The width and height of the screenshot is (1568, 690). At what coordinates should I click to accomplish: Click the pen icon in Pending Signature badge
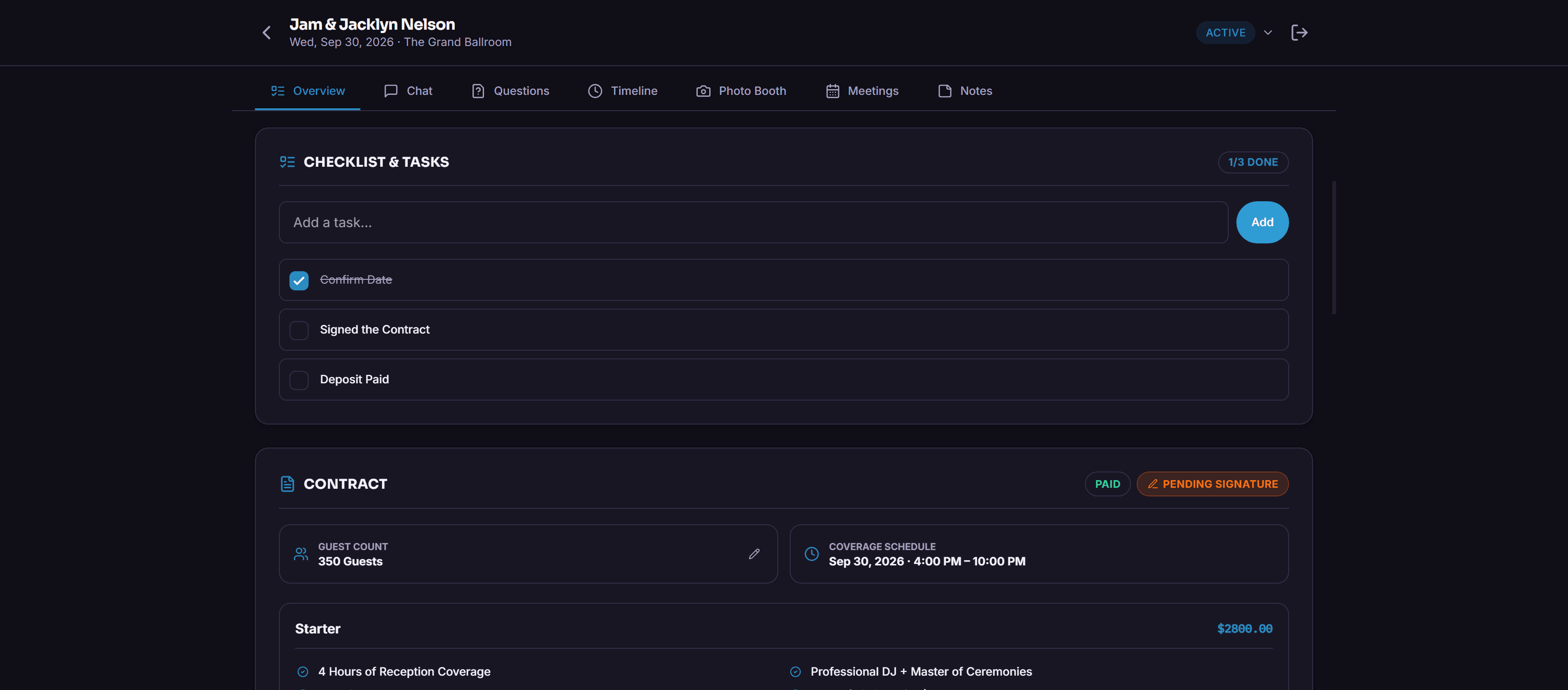pyautogui.click(x=1152, y=484)
